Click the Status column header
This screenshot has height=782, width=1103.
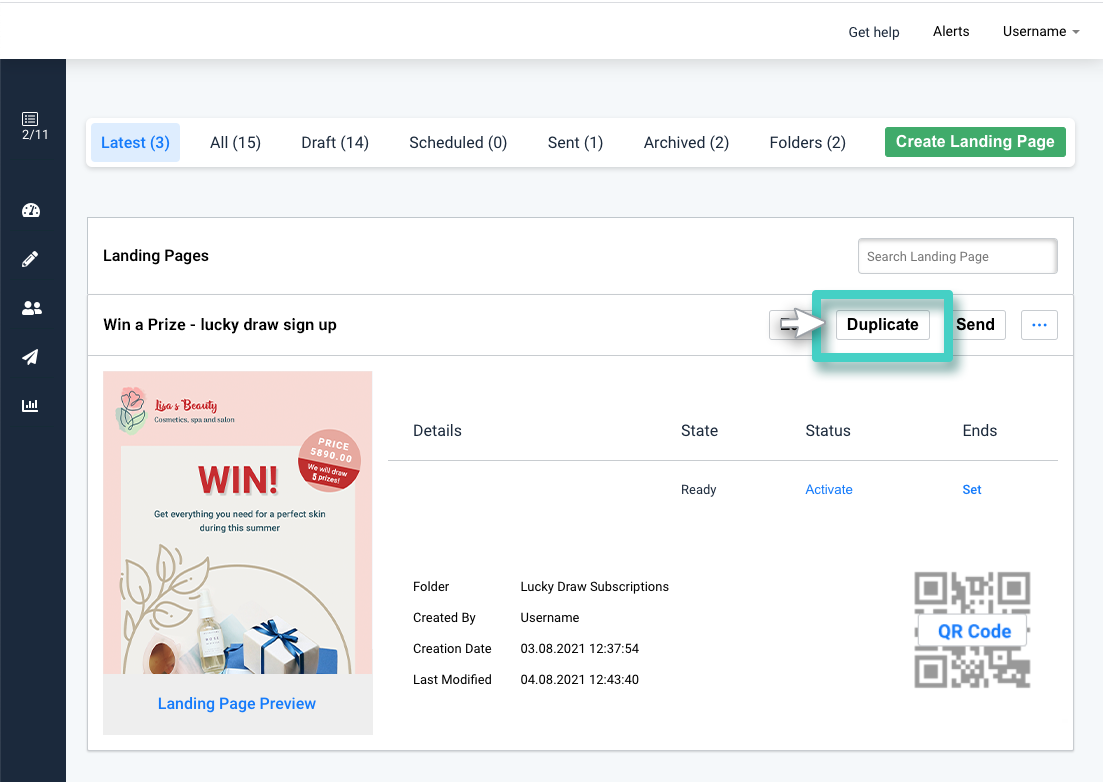(x=828, y=430)
